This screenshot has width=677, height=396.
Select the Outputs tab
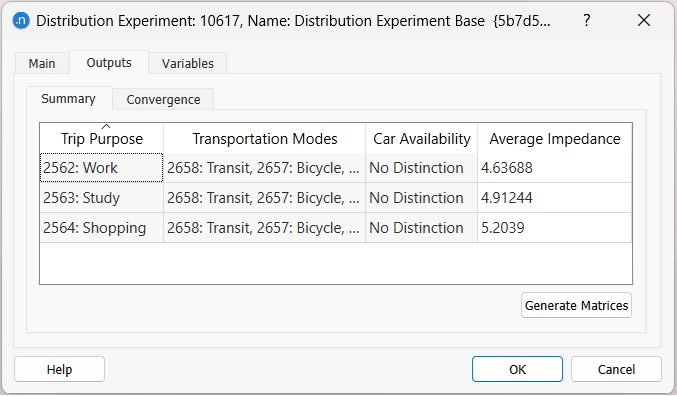coord(109,63)
